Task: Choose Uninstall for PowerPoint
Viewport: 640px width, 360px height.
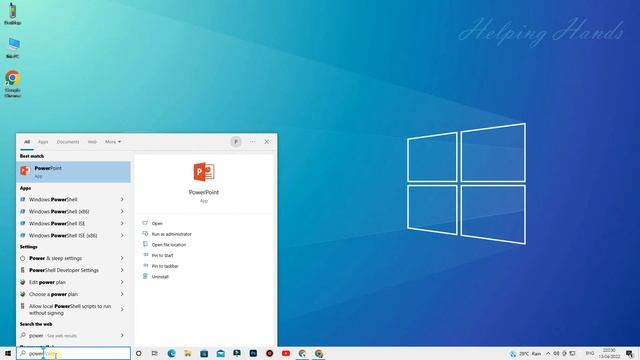Action: 160,277
